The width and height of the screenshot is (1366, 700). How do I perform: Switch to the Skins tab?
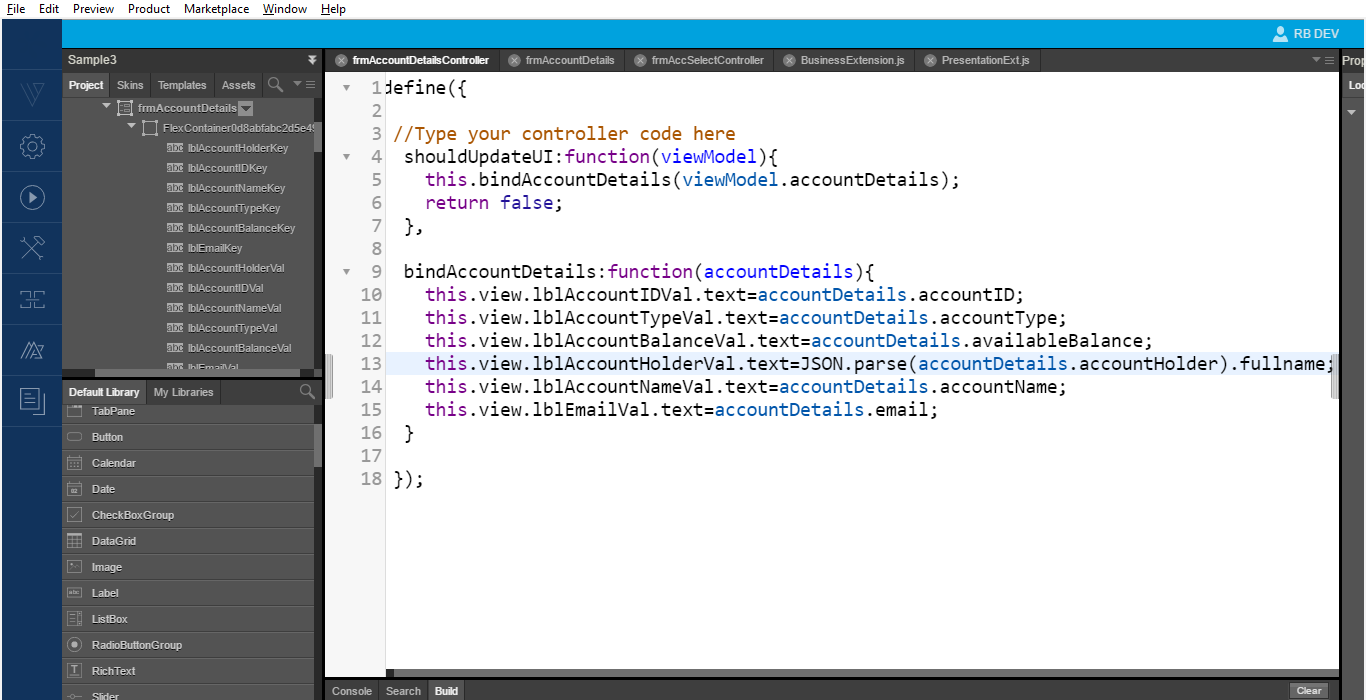[130, 85]
